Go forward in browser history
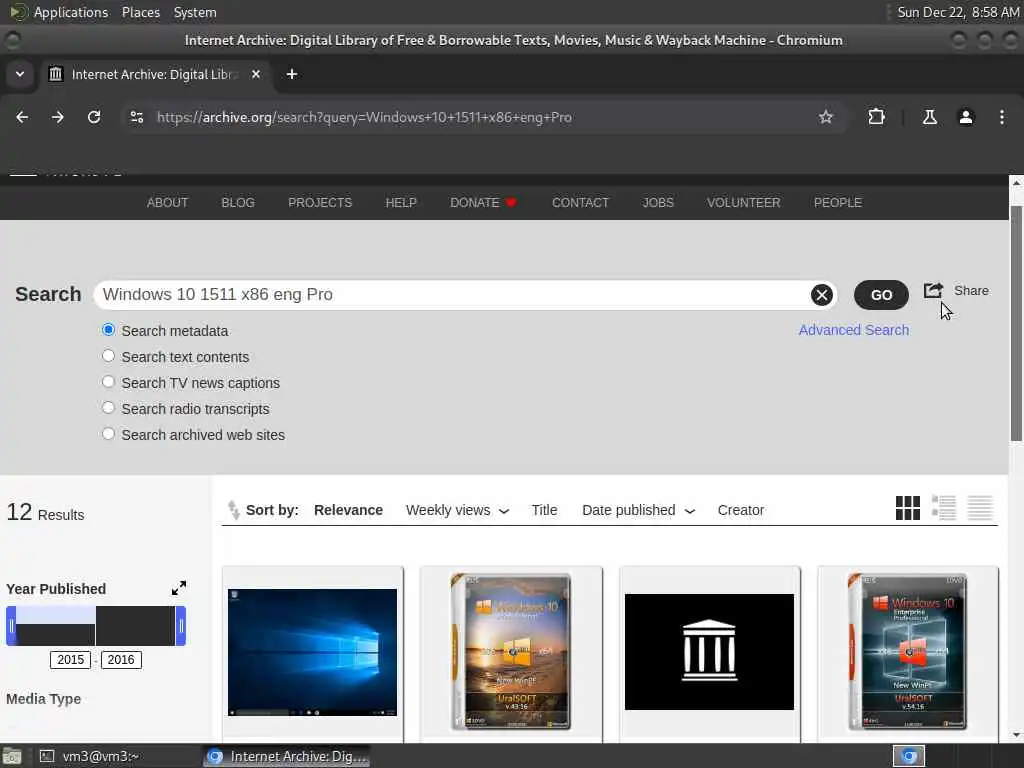Screen dimensions: 1024x768 click(58, 117)
